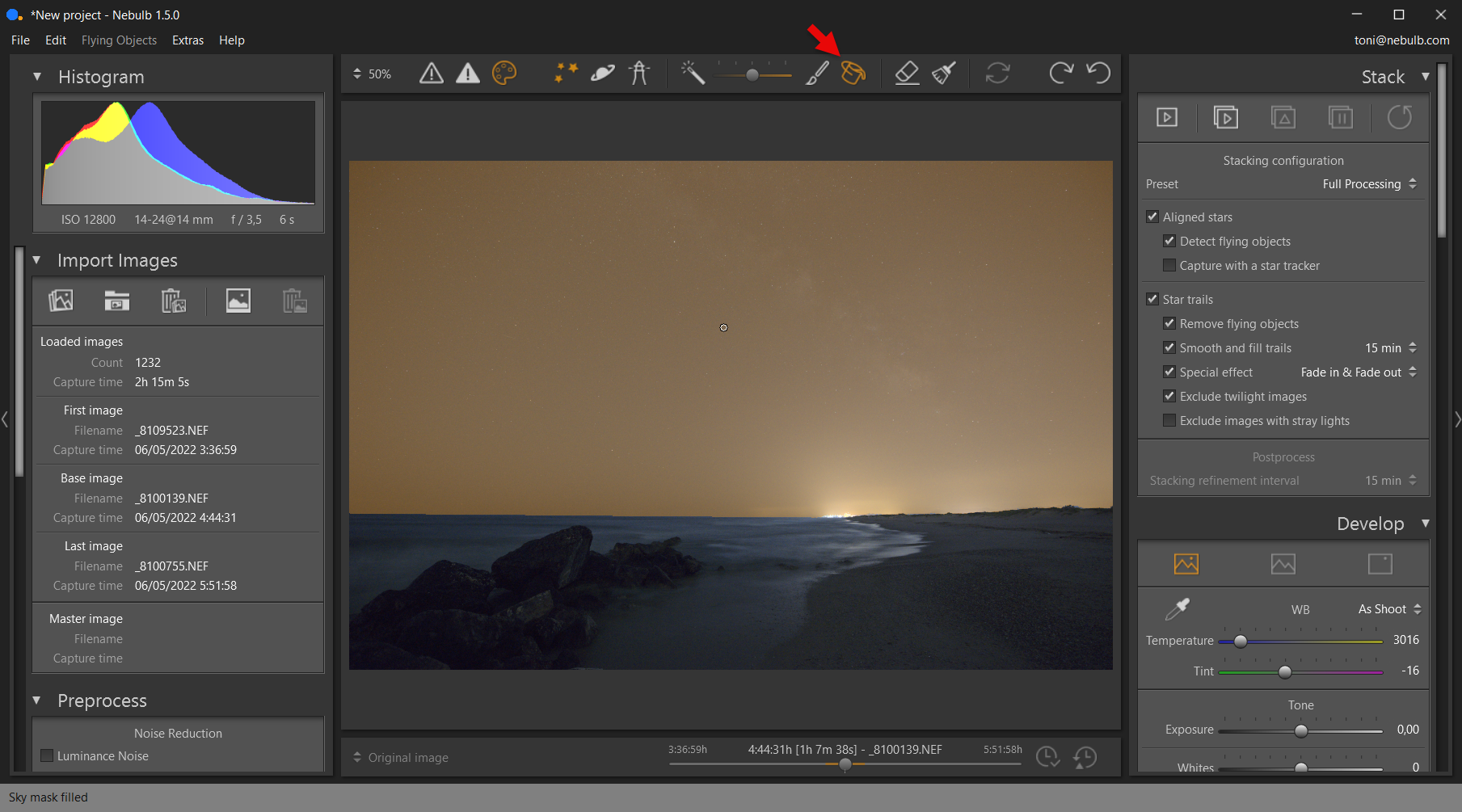Click the stacked triangle icon in Stack

click(1283, 118)
